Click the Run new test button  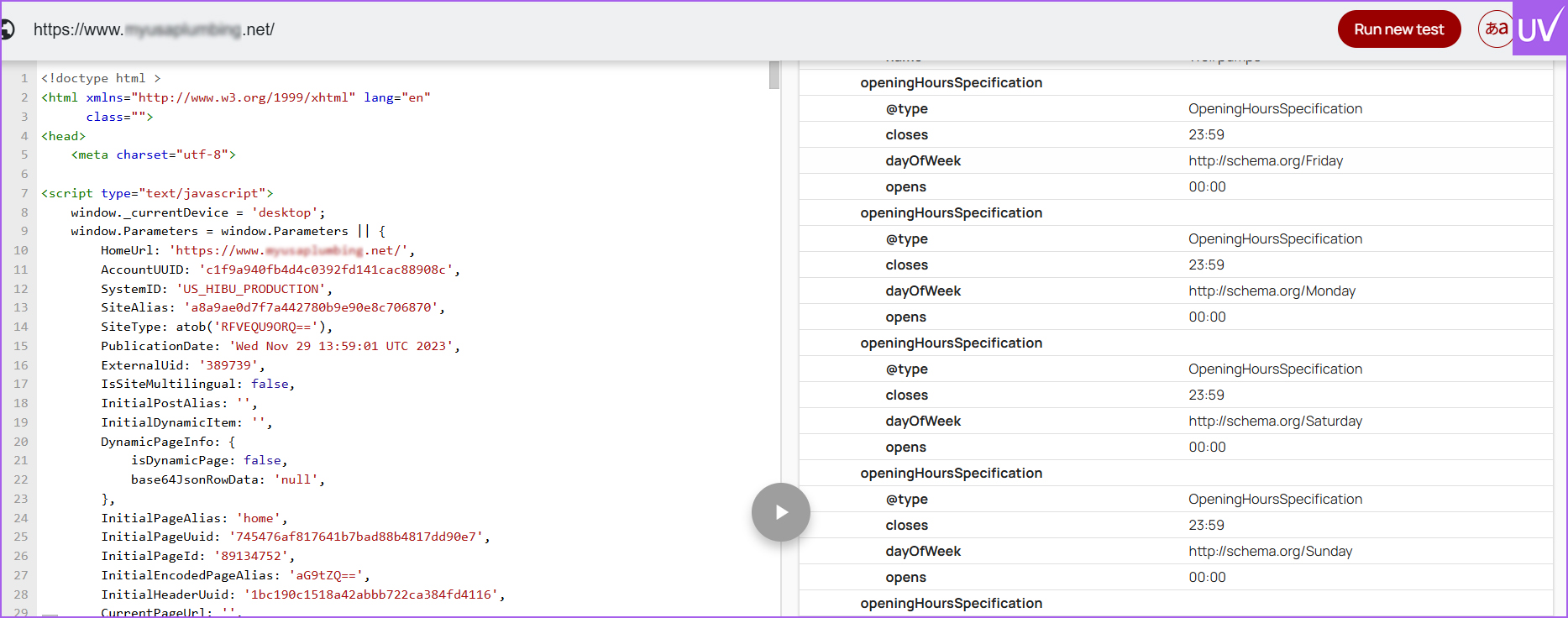1398,29
